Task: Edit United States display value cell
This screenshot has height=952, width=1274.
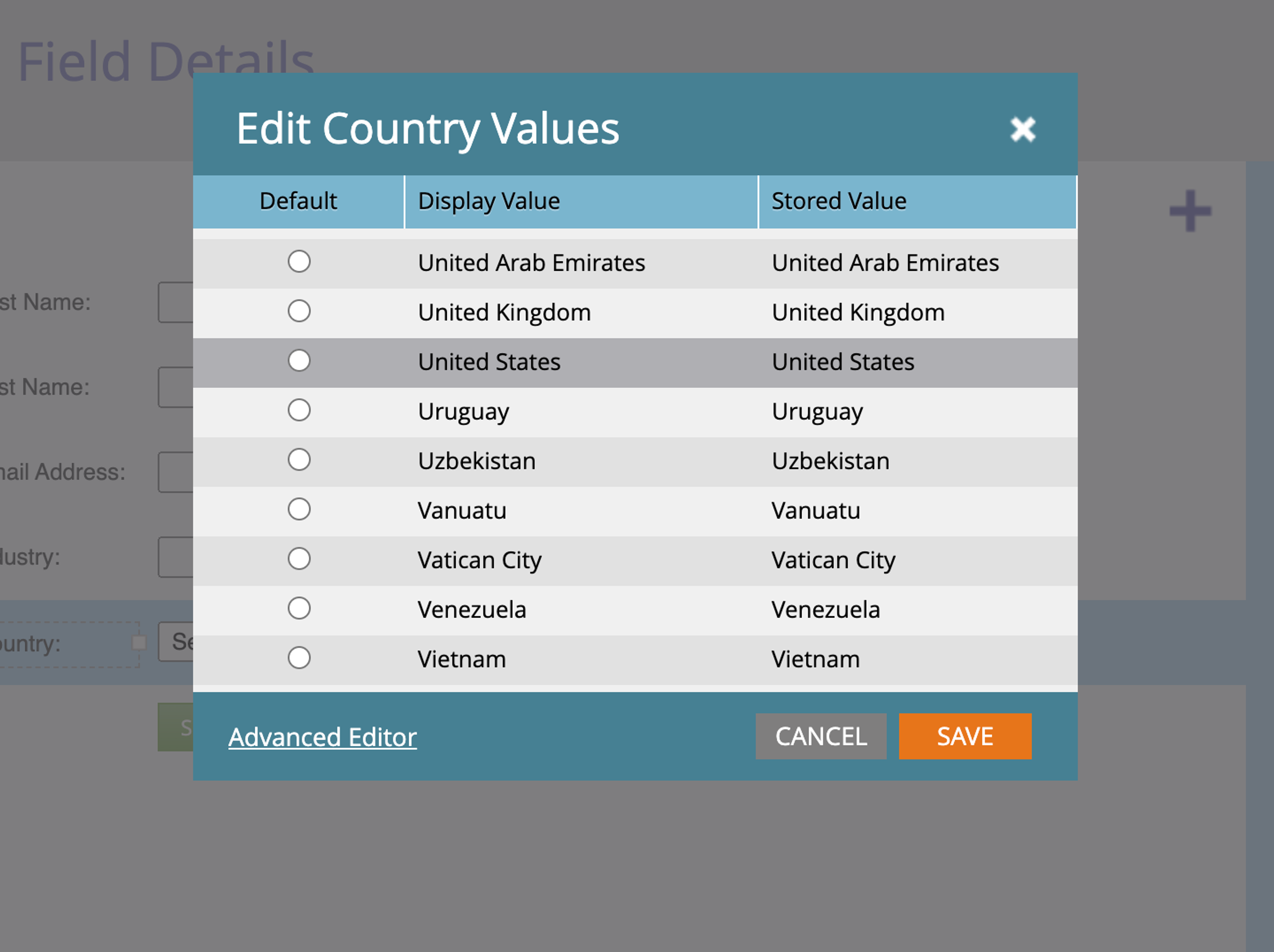Action: 489,362
